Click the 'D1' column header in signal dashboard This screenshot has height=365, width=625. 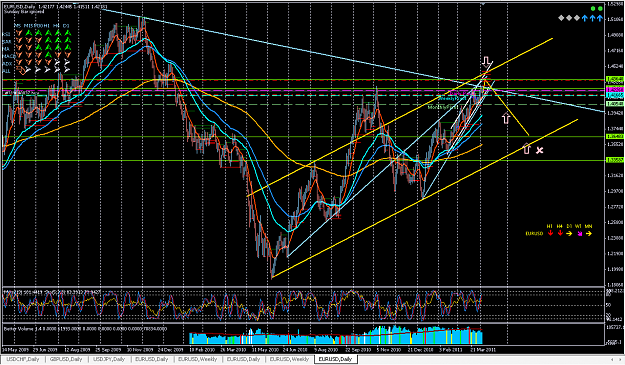(66, 26)
